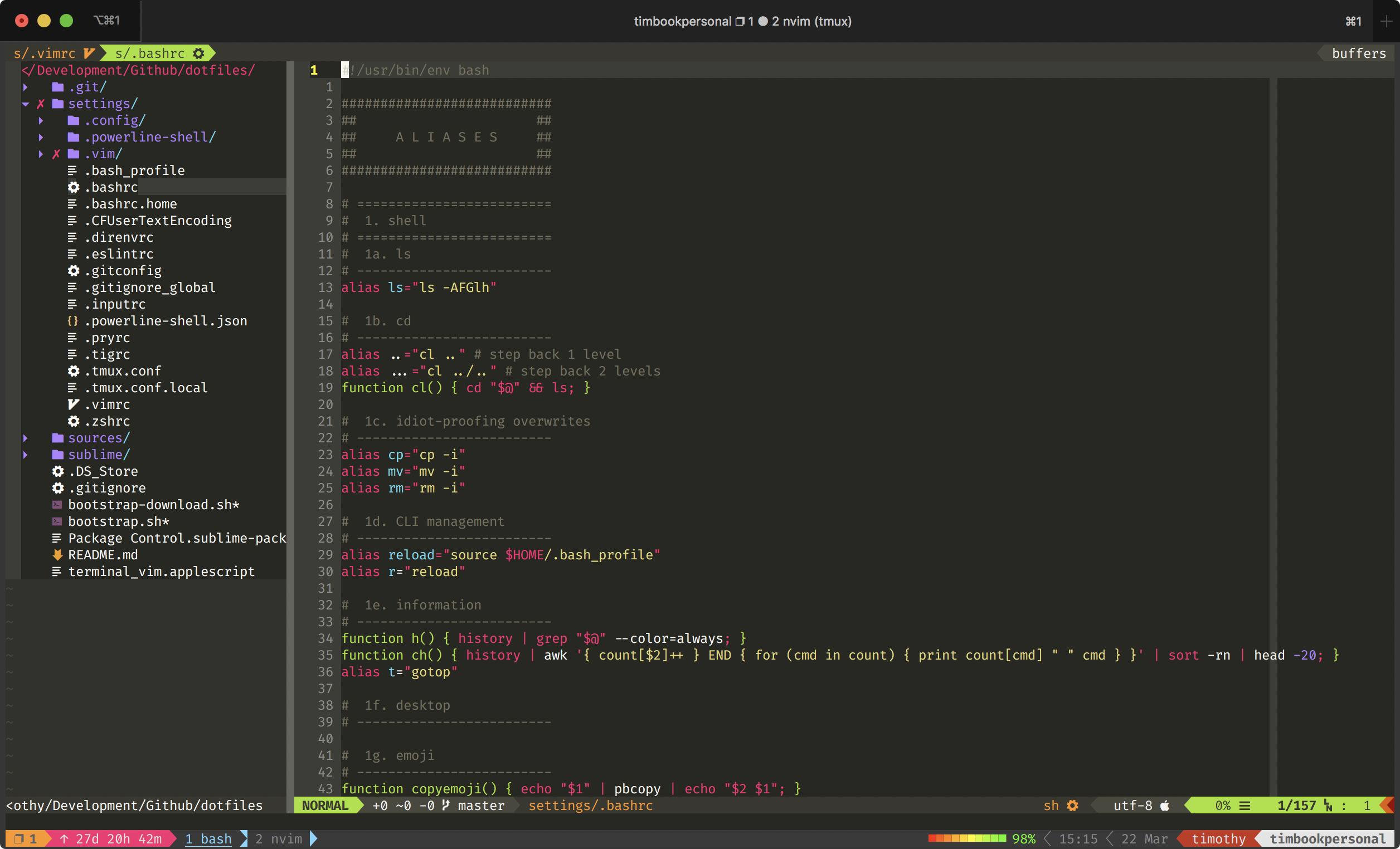Click the shell script icon for bootstrap.sh

(57, 521)
